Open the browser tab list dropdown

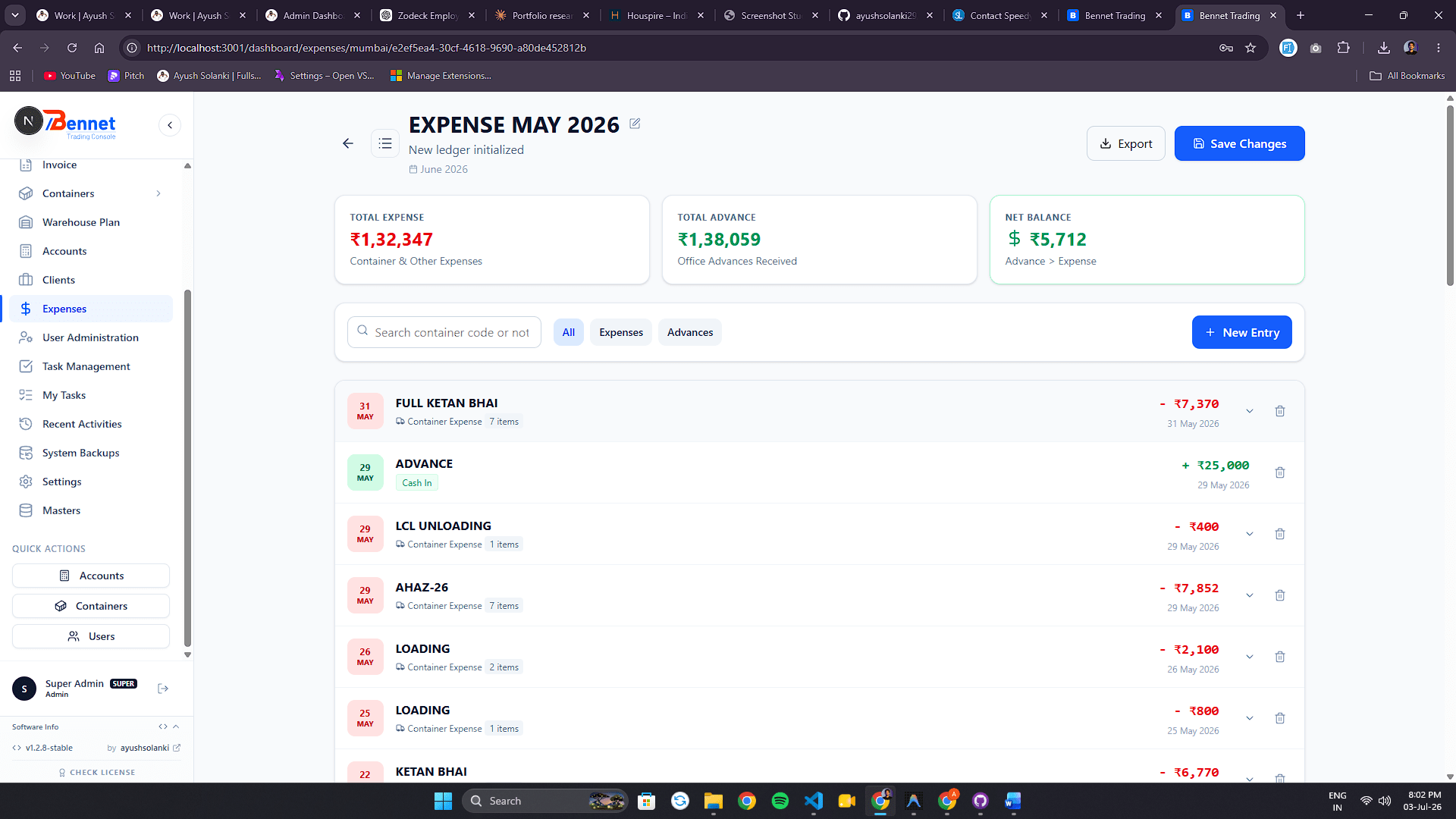(15, 15)
